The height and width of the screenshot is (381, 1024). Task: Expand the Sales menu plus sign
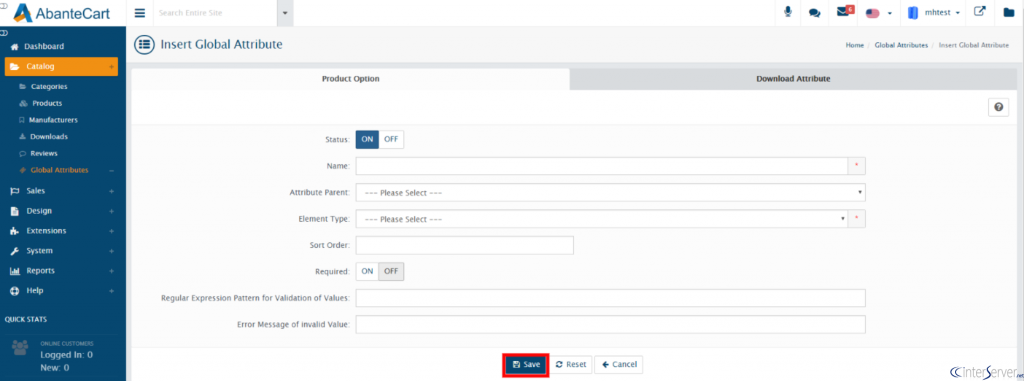pos(112,191)
